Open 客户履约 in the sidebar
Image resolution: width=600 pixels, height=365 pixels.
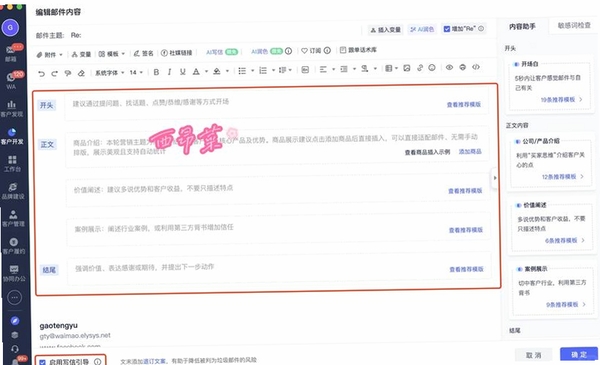point(14,246)
